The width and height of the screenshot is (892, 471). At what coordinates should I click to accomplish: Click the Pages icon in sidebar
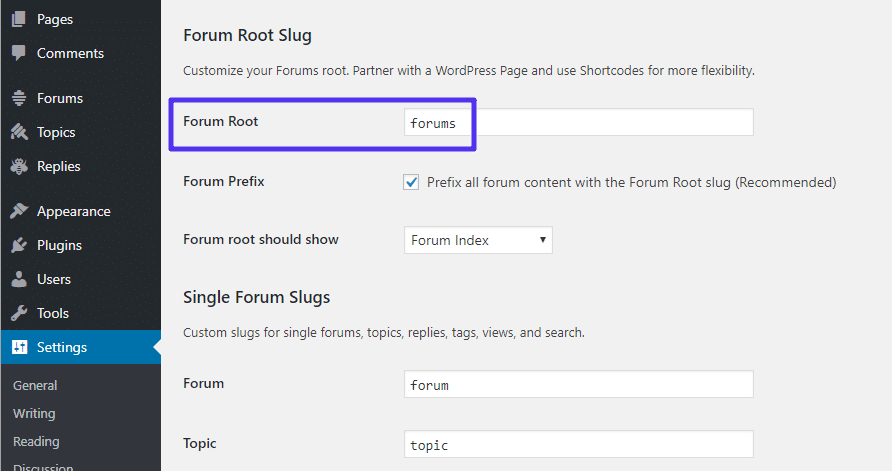[x=19, y=19]
